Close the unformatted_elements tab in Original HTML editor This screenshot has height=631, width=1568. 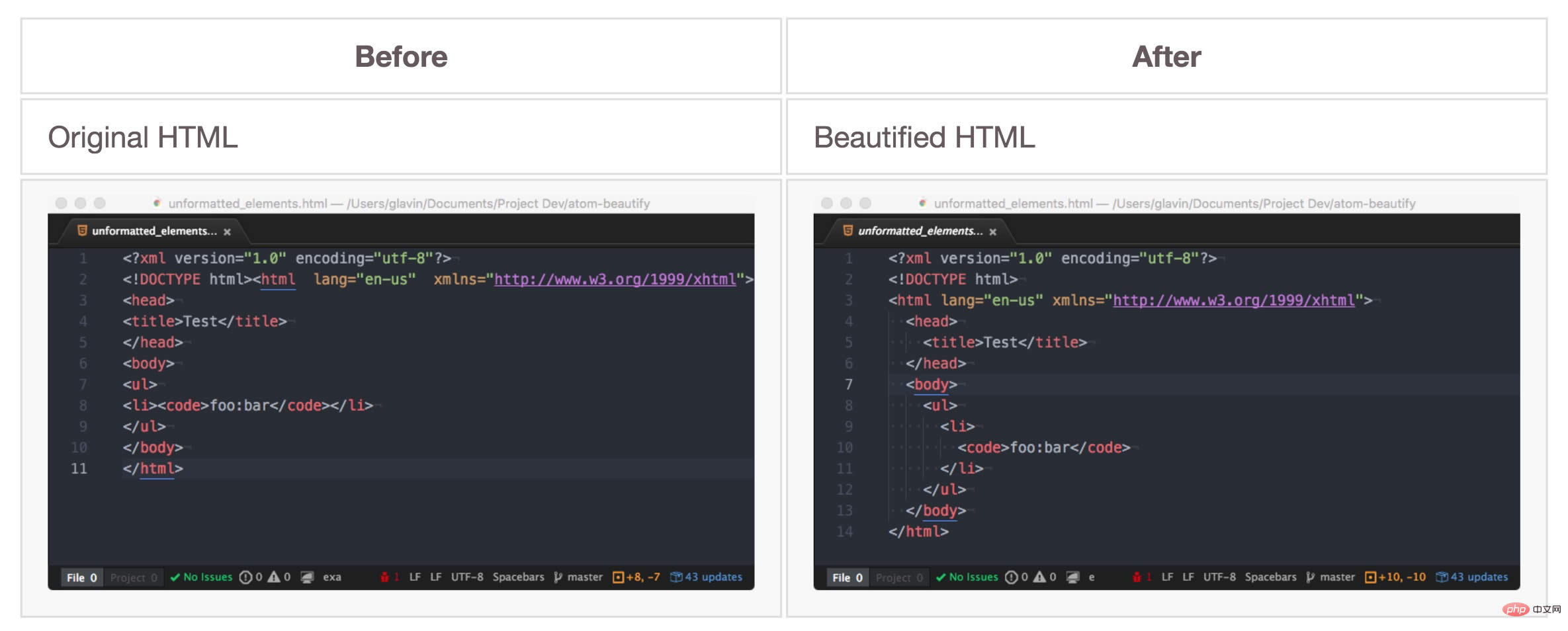pos(227,231)
